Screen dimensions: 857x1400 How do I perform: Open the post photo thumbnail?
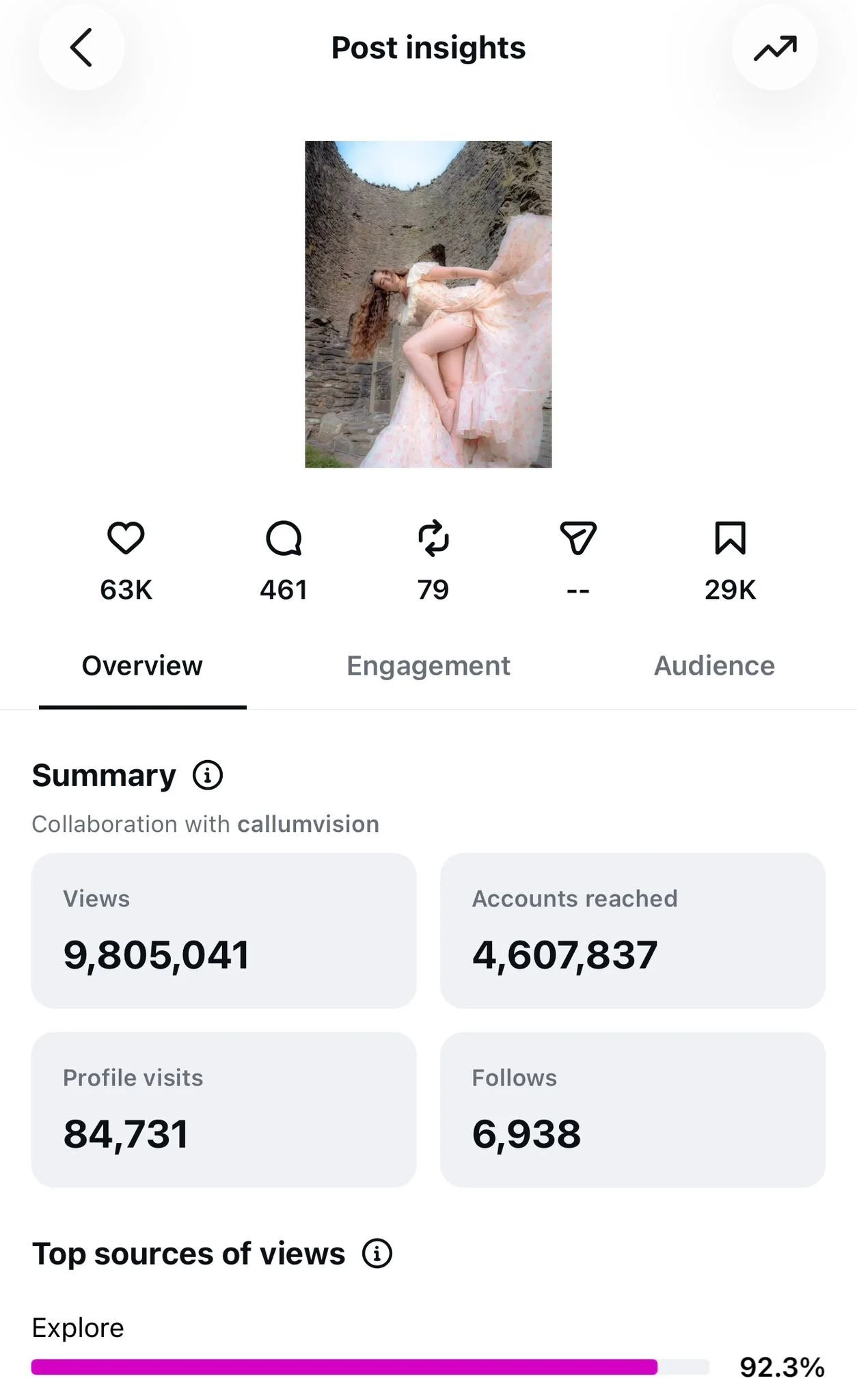coord(428,304)
